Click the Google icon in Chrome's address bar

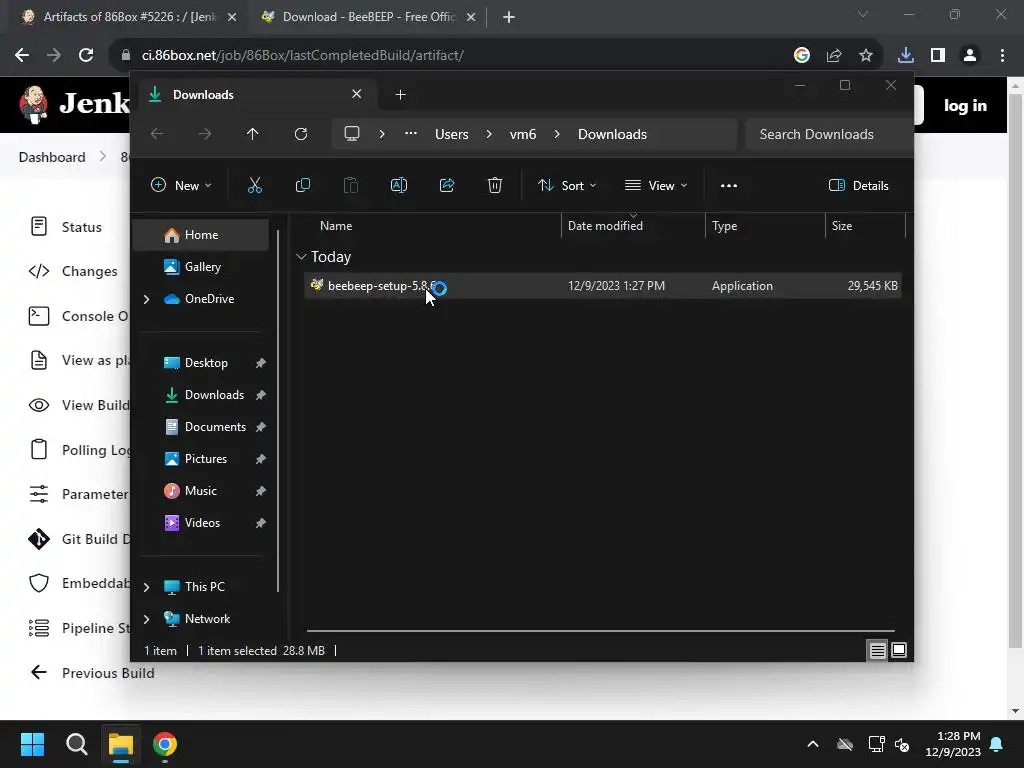pyautogui.click(x=802, y=56)
